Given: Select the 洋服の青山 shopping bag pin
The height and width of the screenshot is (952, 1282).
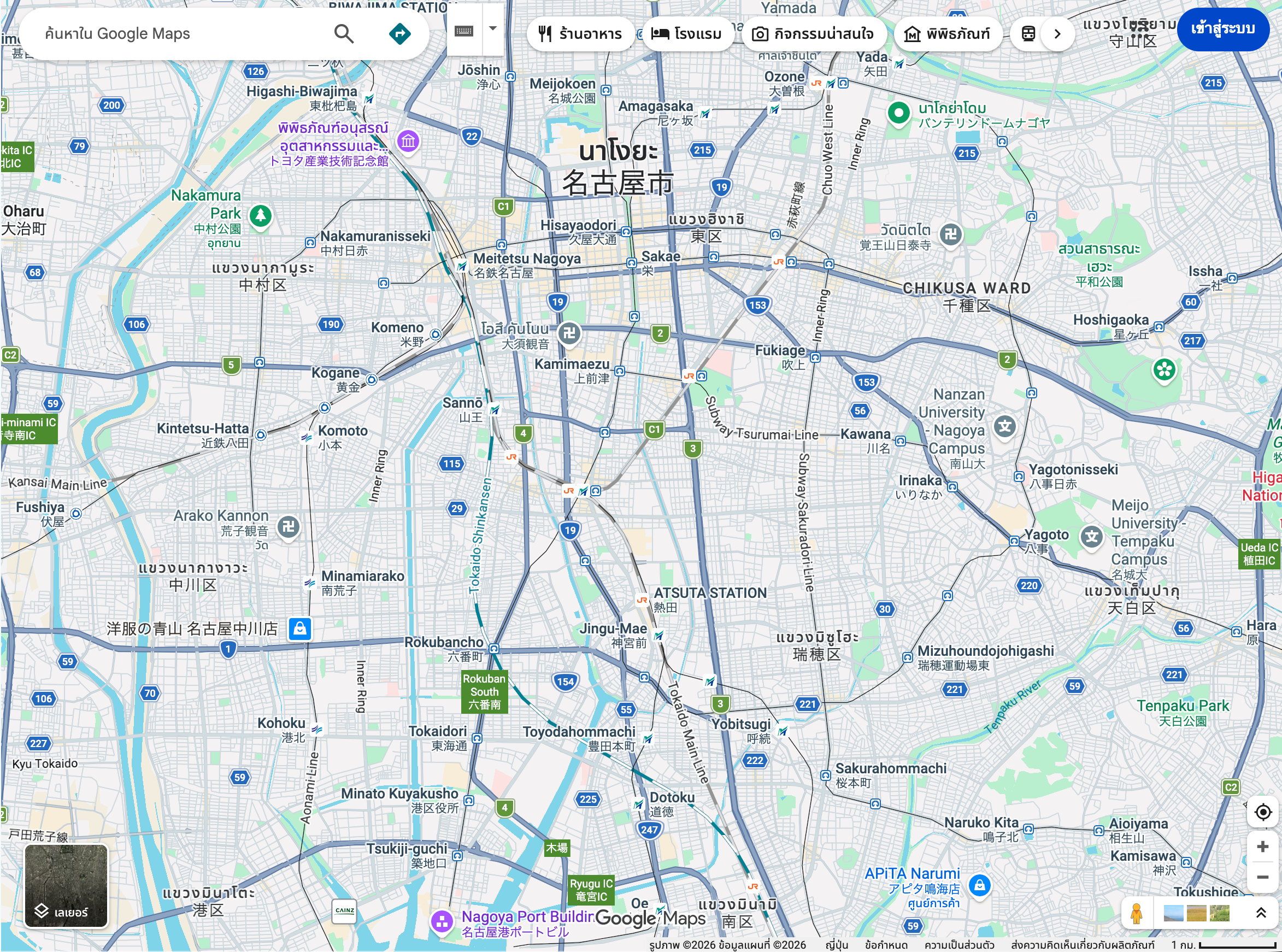Looking at the screenshot, I should [x=300, y=628].
